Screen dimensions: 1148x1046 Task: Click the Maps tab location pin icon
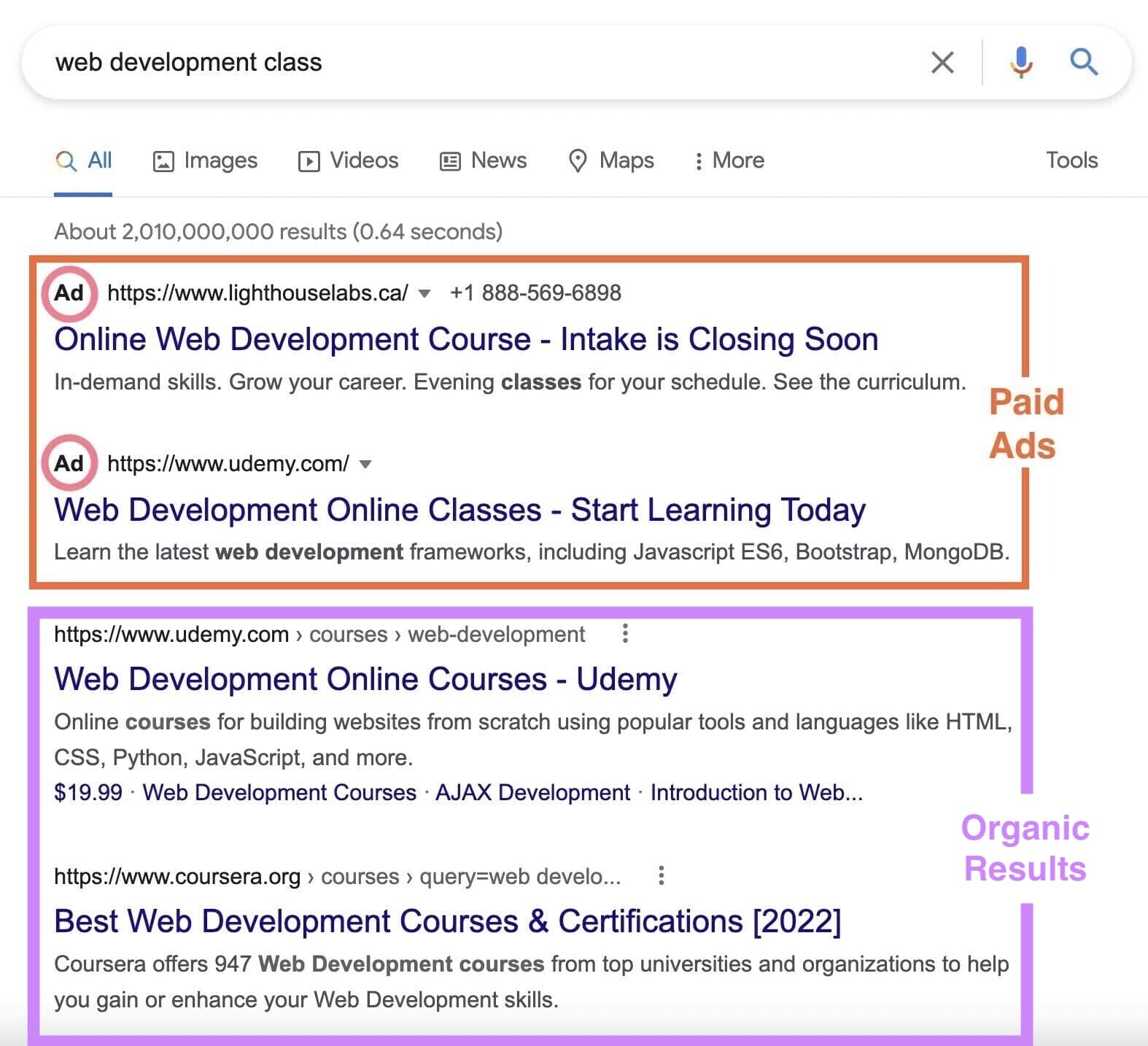[x=578, y=161]
